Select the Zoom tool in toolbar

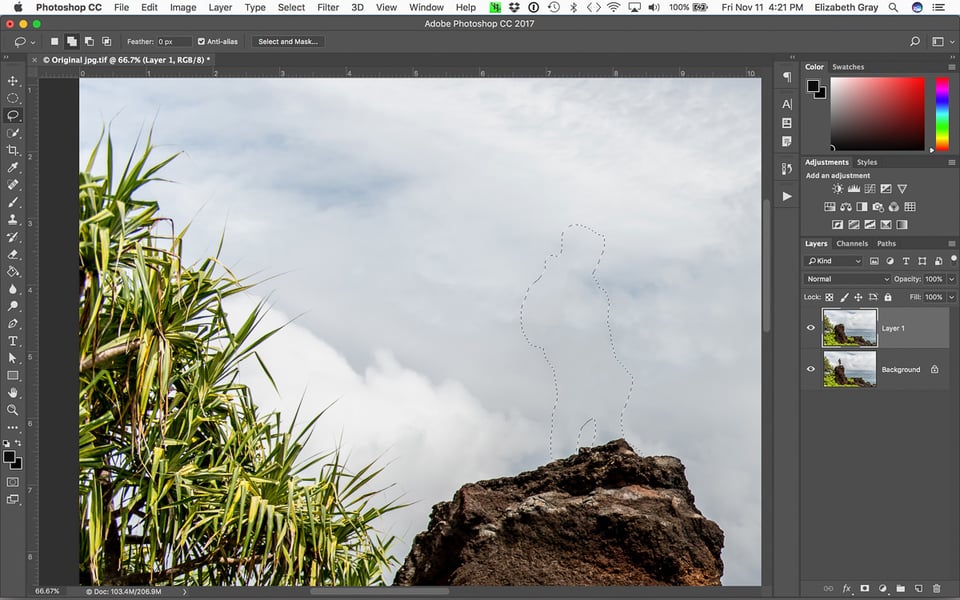12,410
